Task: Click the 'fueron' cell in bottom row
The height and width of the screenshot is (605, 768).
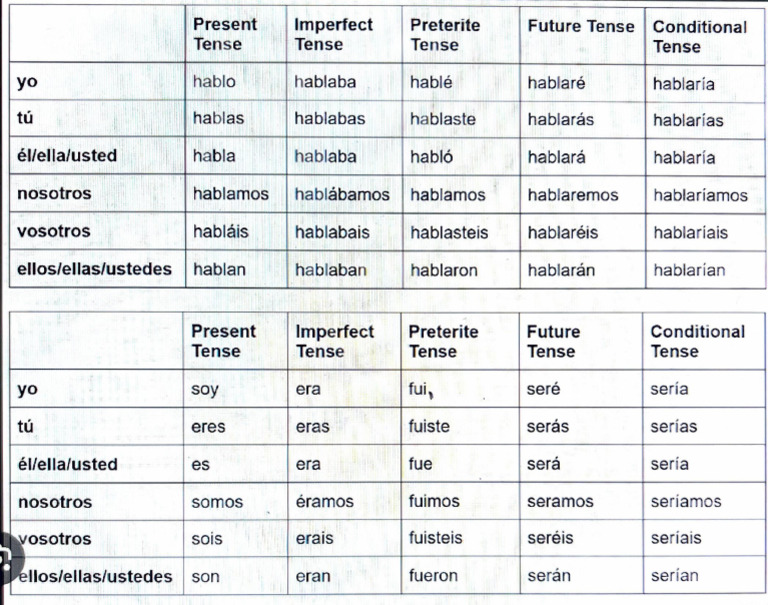Action: (433, 576)
